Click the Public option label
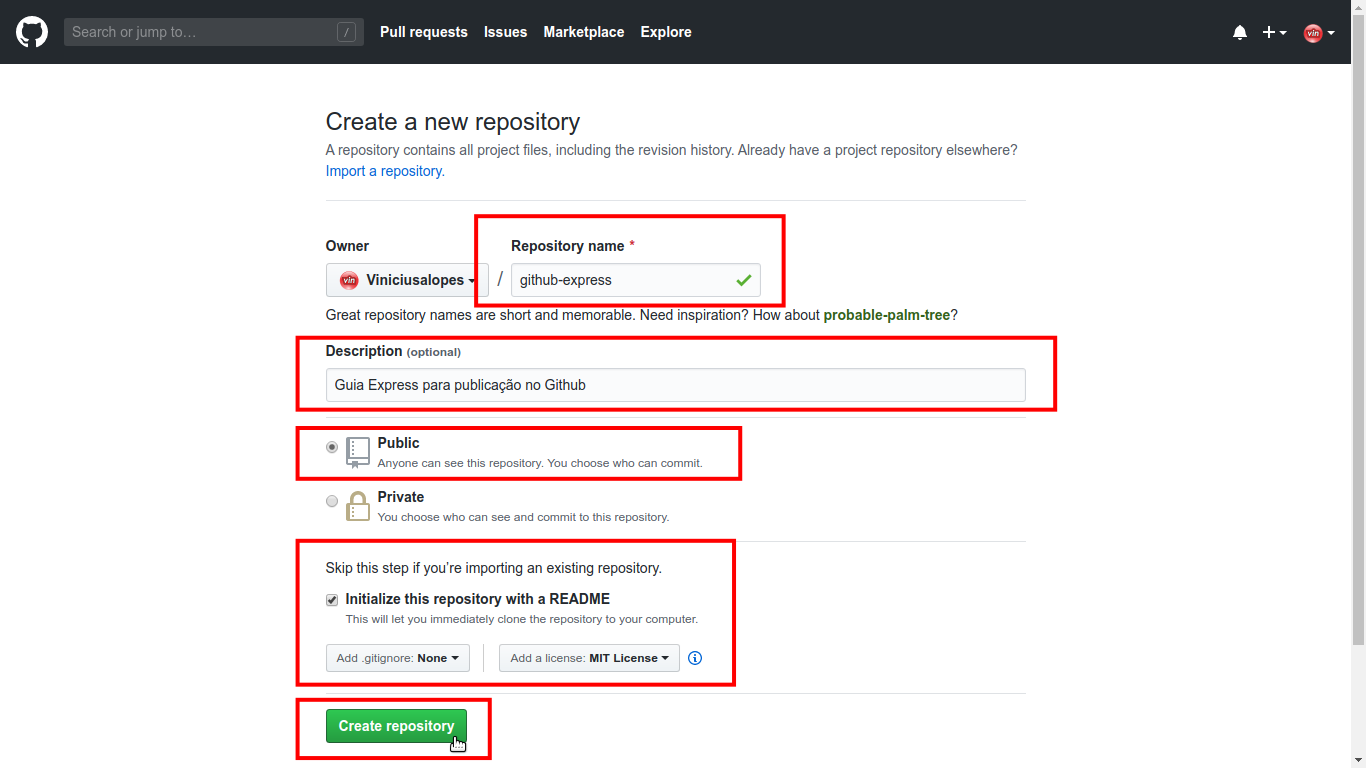 (x=398, y=443)
